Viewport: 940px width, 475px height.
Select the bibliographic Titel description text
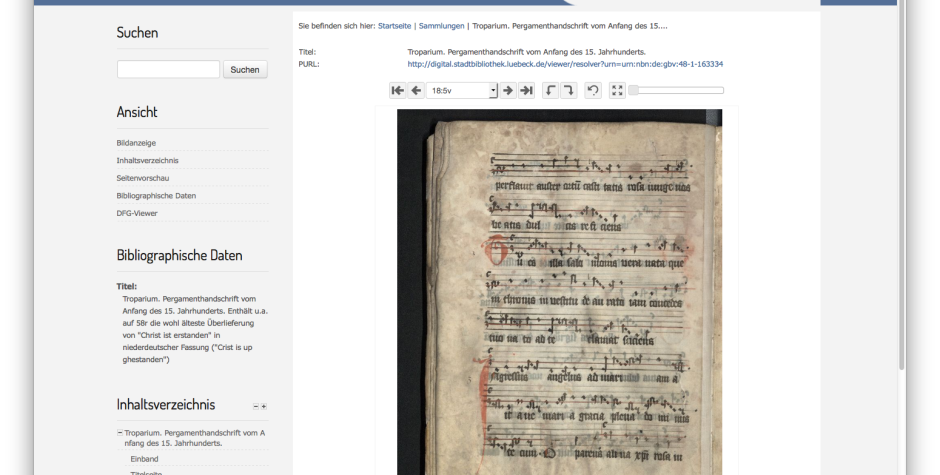pyautogui.click(x=195, y=329)
